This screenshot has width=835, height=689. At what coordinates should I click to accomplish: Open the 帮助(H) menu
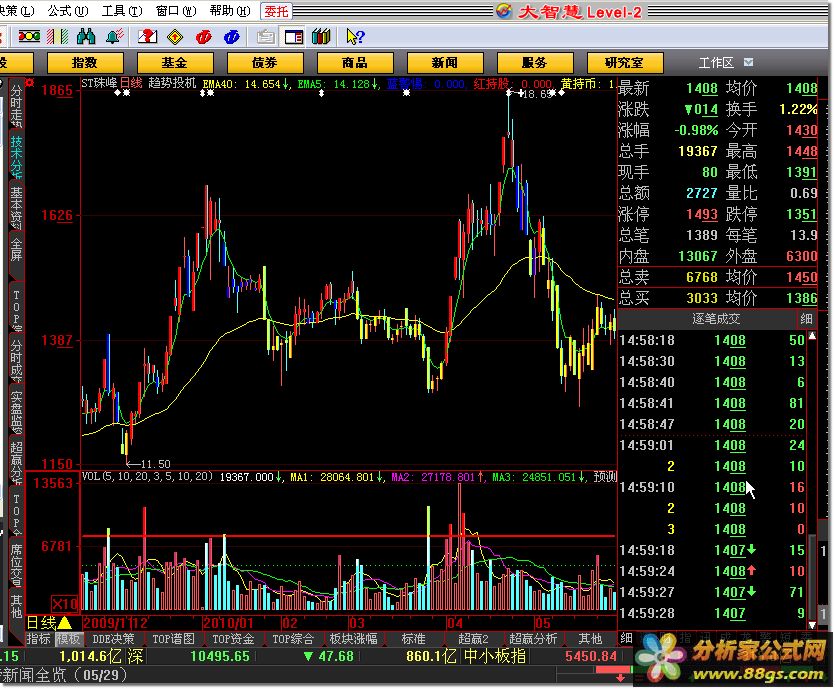pyautogui.click(x=229, y=11)
